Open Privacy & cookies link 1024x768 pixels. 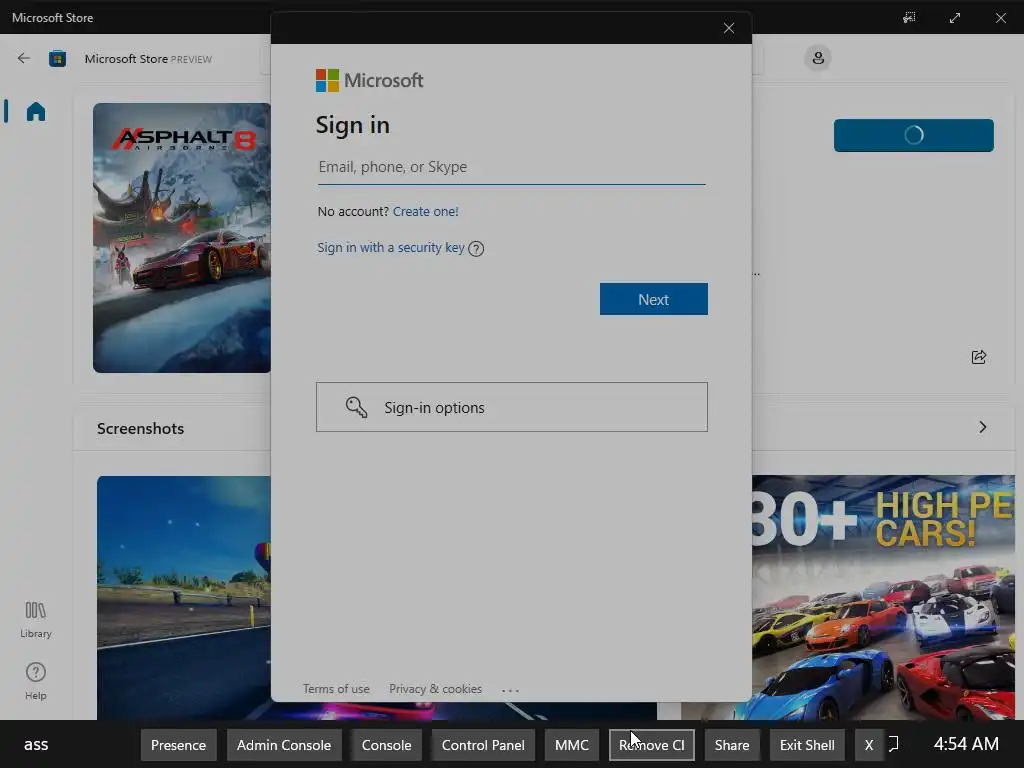[x=436, y=689]
